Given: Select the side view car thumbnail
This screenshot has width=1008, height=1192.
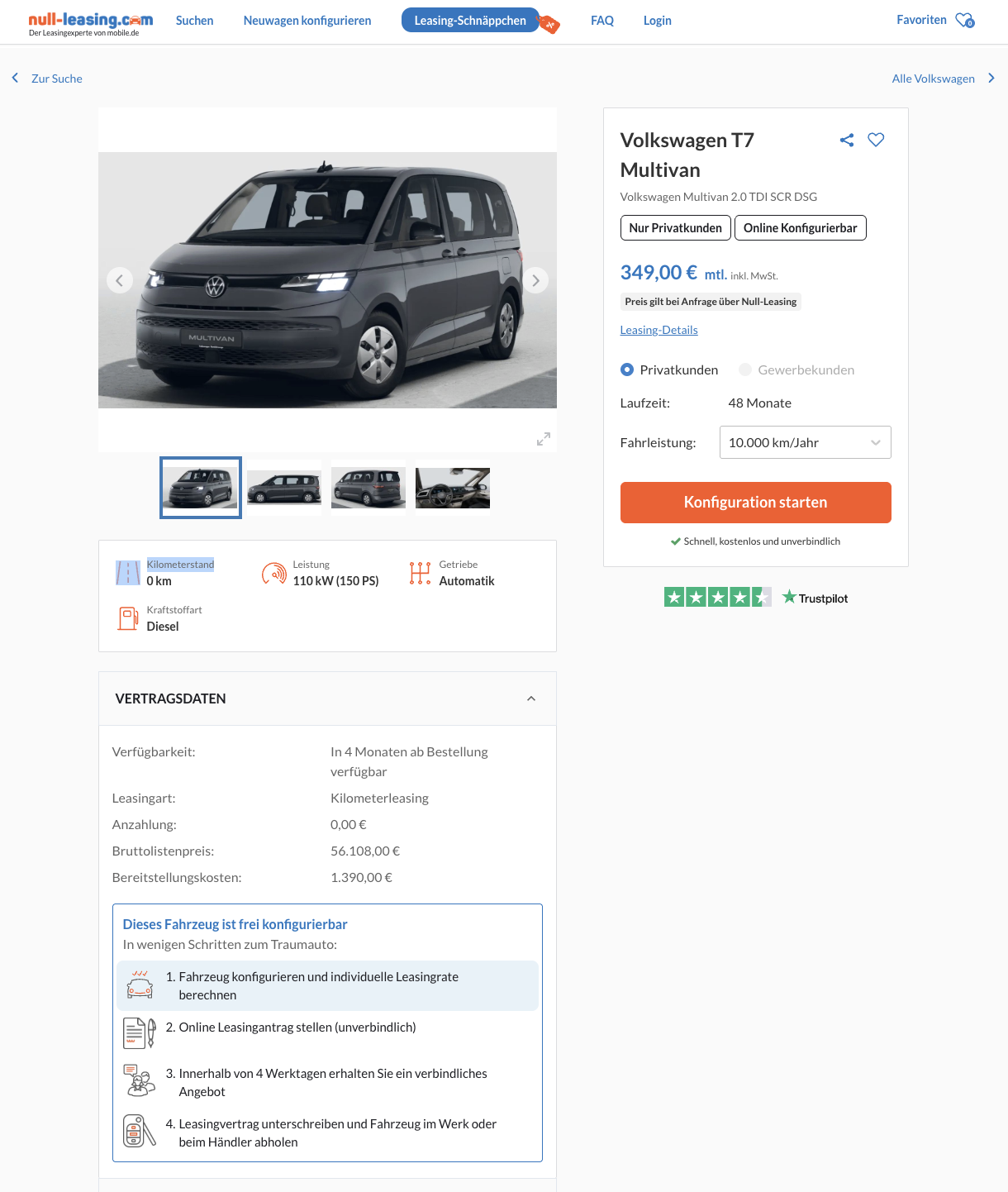Looking at the screenshot, I should 284,488.
